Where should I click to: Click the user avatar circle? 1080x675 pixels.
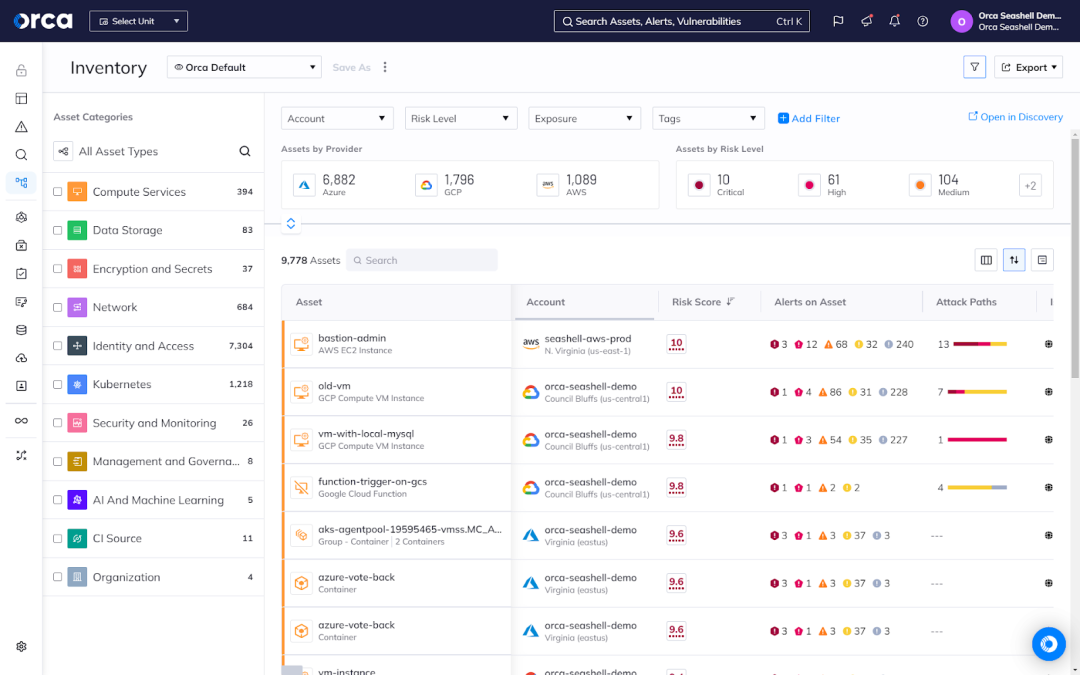(962, 21)
